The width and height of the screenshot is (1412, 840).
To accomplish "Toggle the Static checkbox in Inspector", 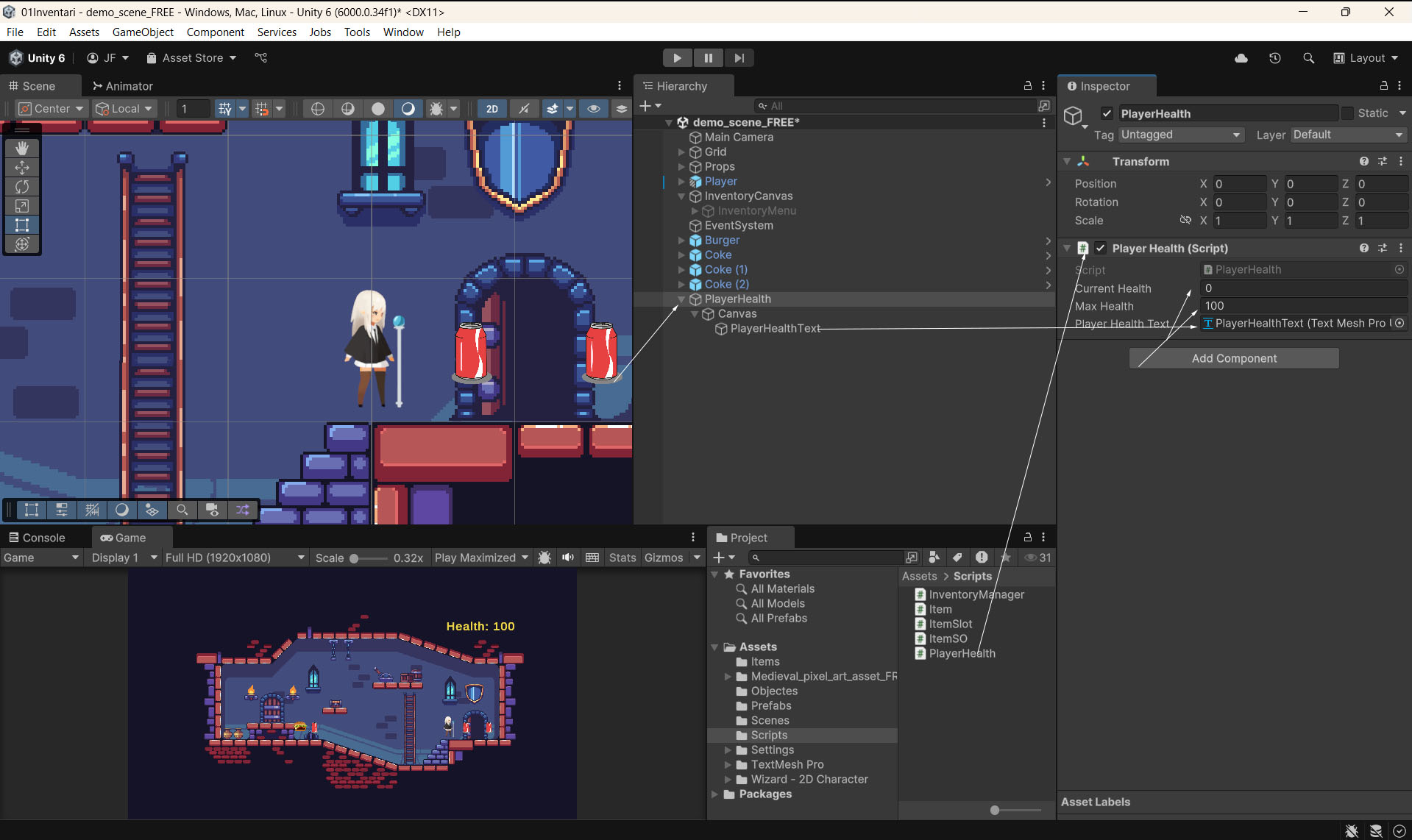I will click(1347, 113).
